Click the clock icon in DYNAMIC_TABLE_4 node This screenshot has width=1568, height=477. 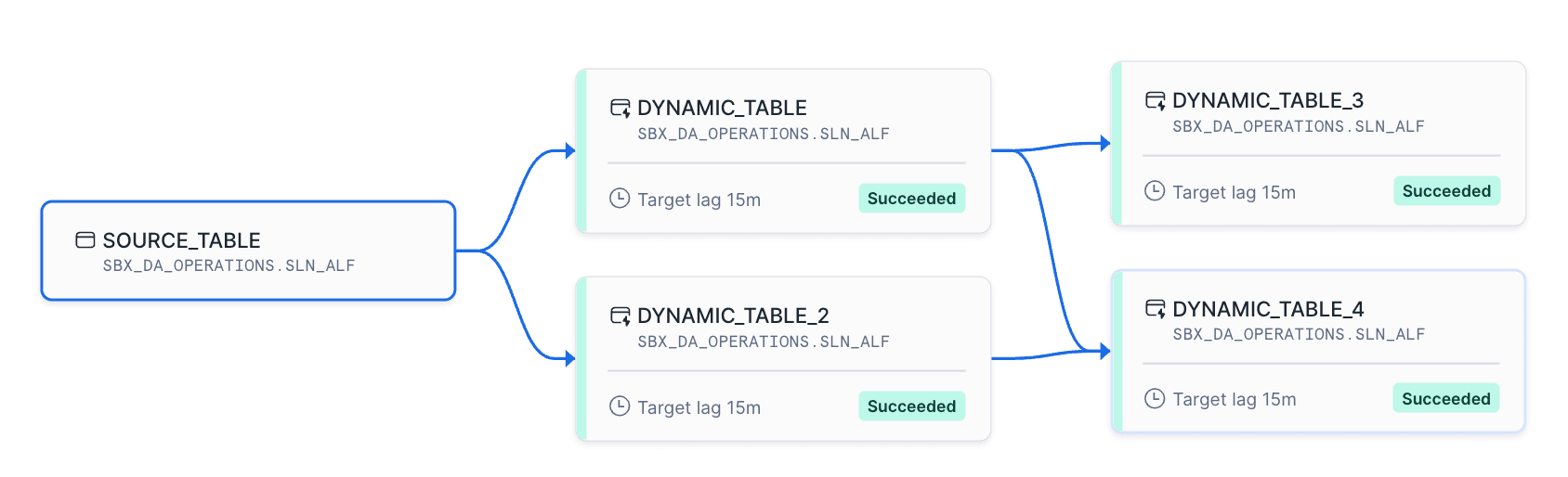pos(1155,399)
